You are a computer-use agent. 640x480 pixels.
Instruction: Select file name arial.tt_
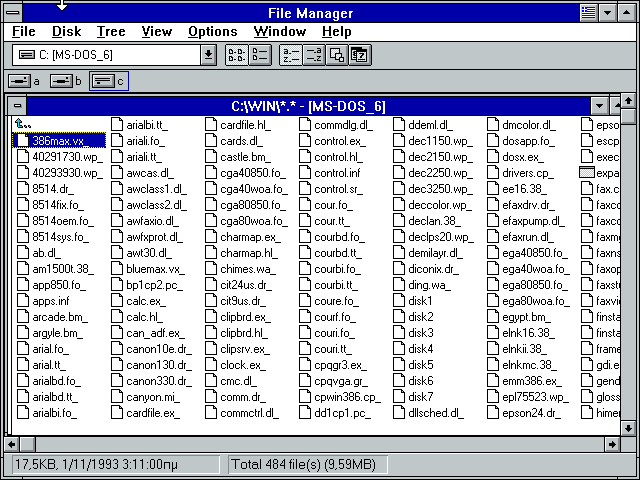[49, 365]
